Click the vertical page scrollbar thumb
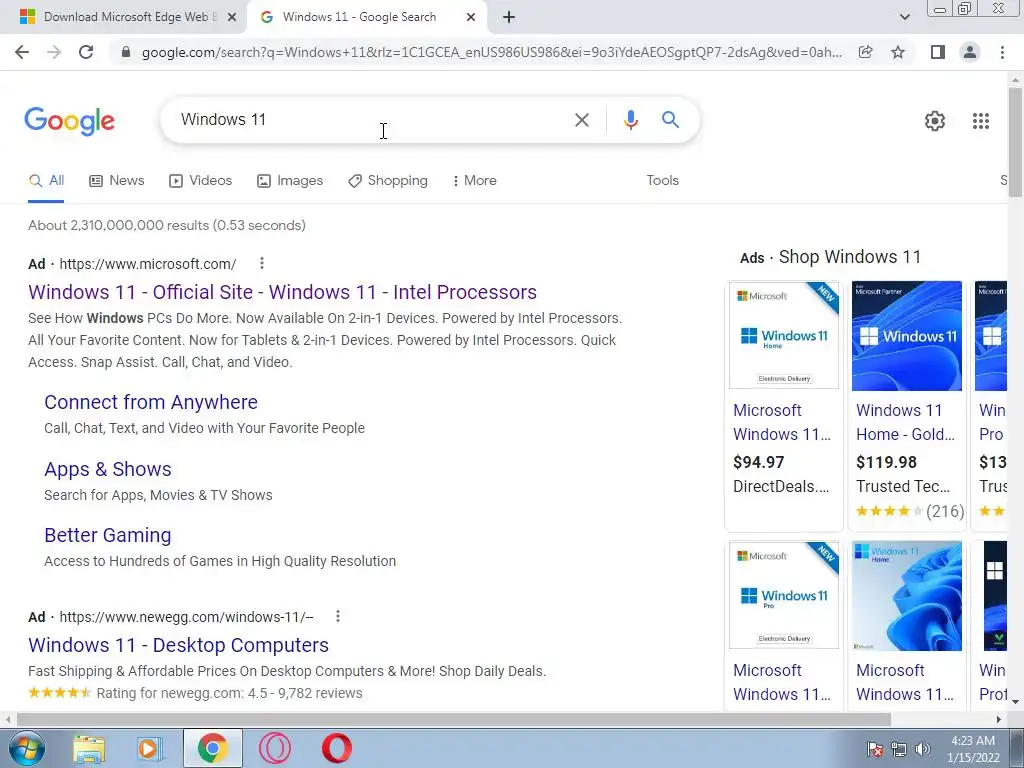The width and height of the screenshot is (1024, 768). (1015, 142)
